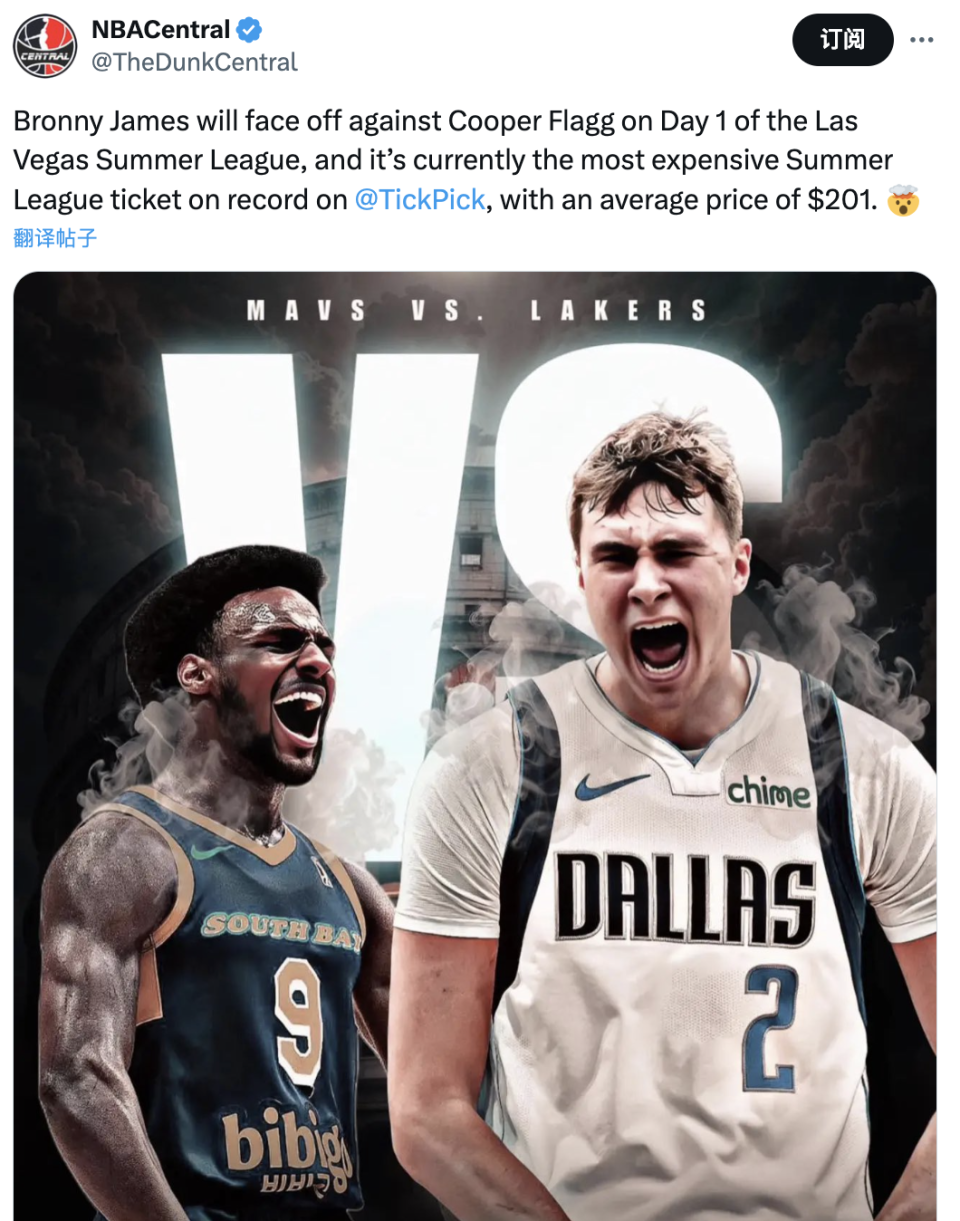The width and height of the screenshot is (960, 1221).
Task: Click the SOUTH BAY lettering on the jersey
Action: pyautogui.click(x=282, y=928)
